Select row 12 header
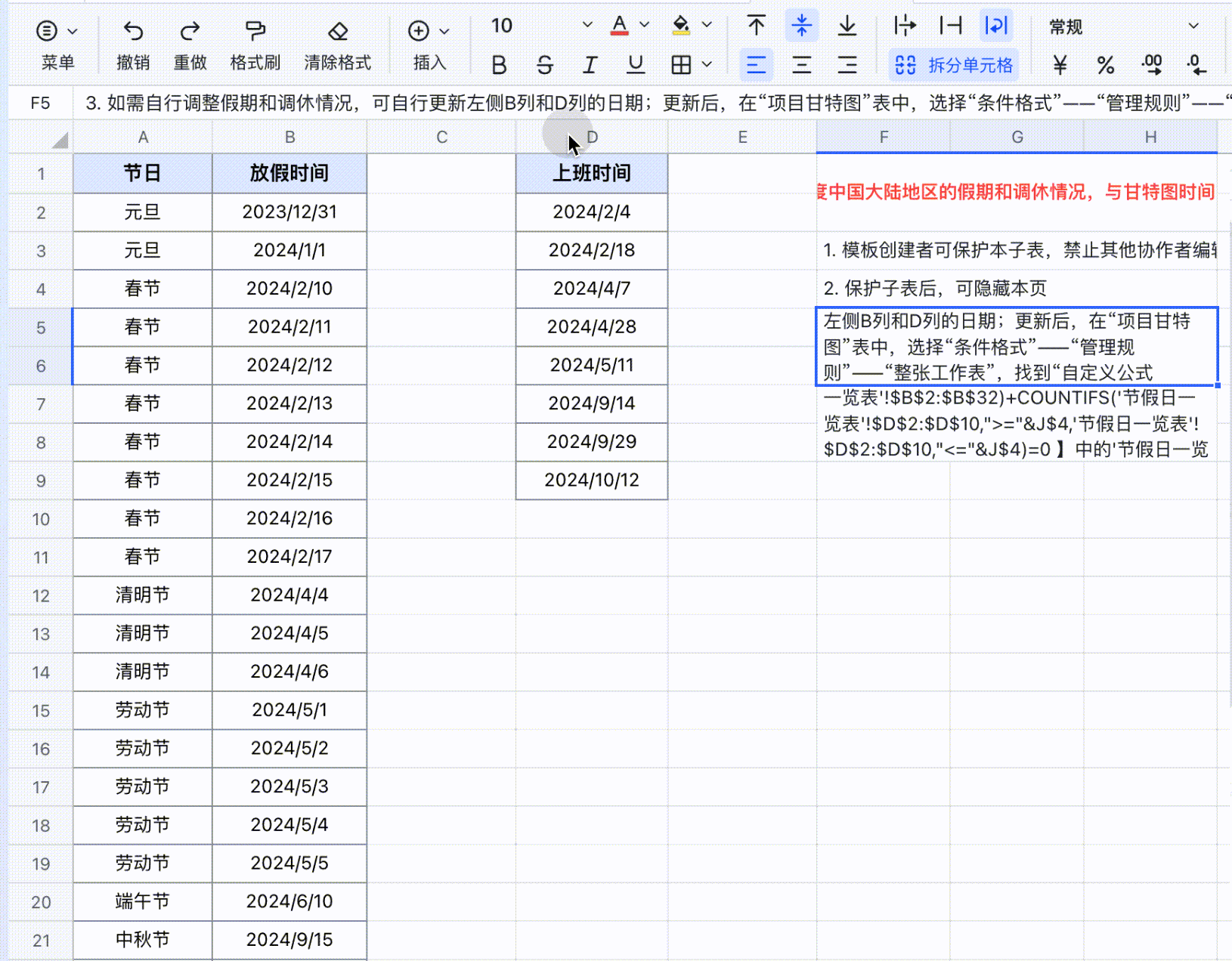 (41, 595)
